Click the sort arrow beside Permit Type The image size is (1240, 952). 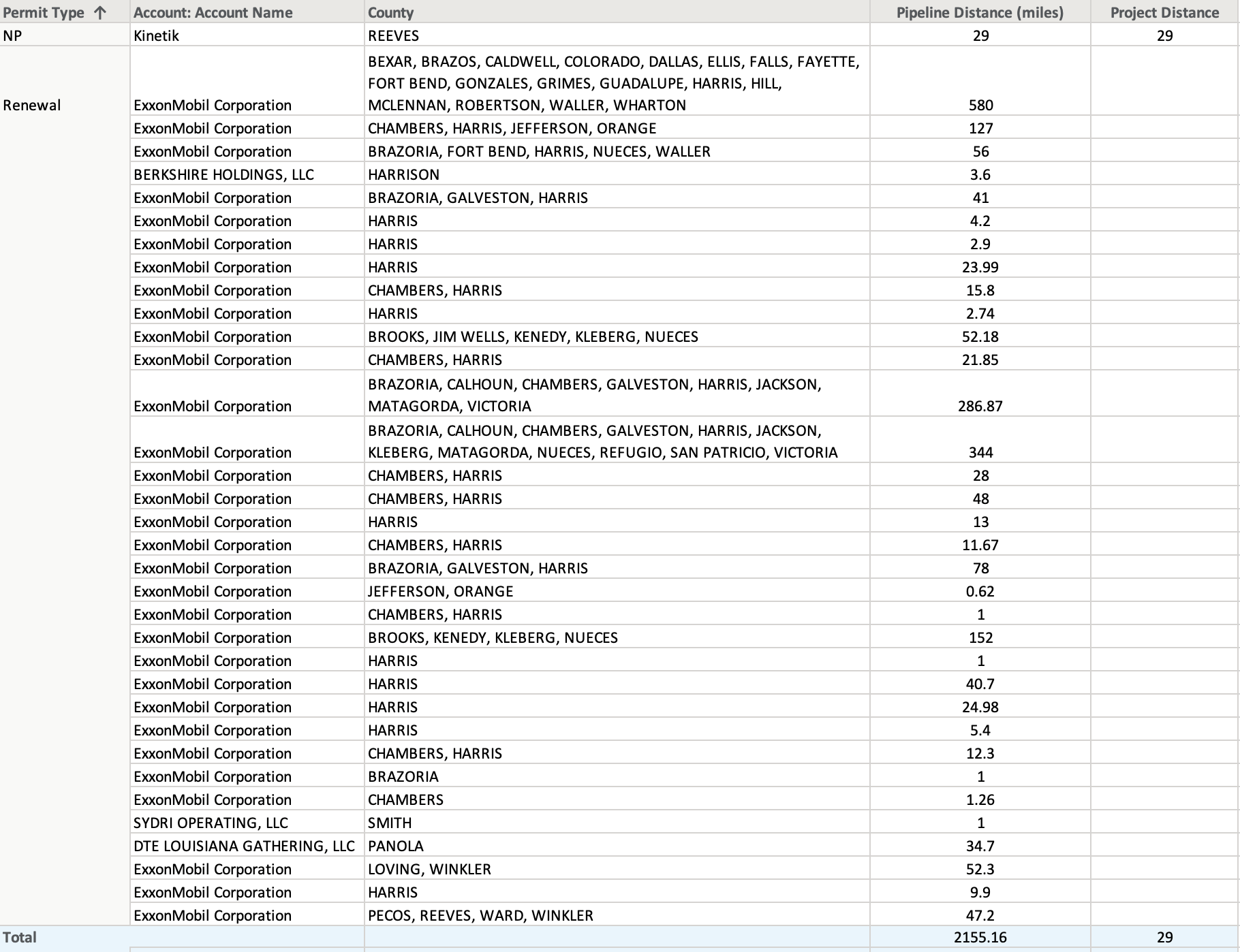(x=100, y=12)
